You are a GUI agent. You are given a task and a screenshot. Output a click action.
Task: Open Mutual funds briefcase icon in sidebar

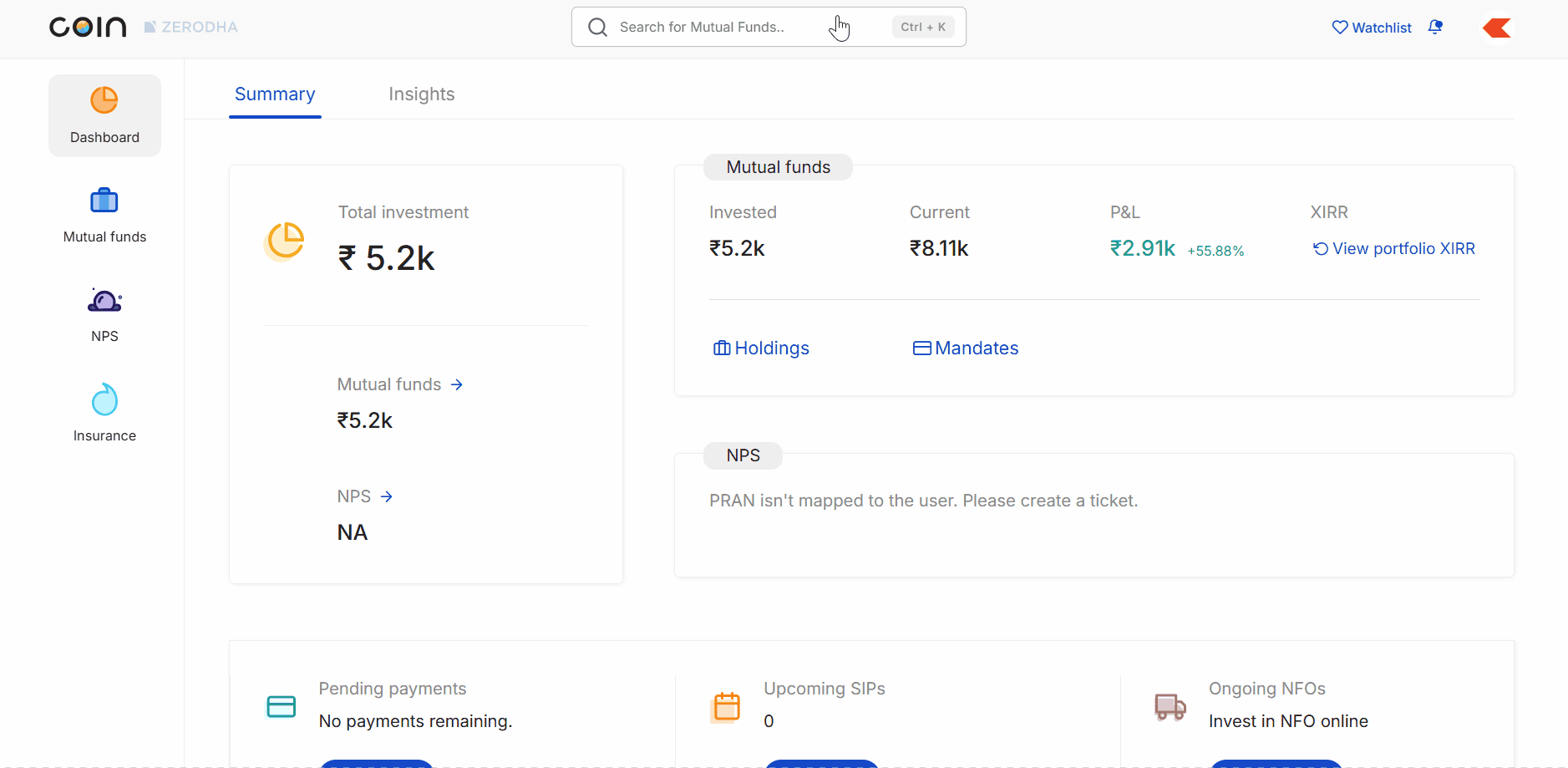point(104,201)
